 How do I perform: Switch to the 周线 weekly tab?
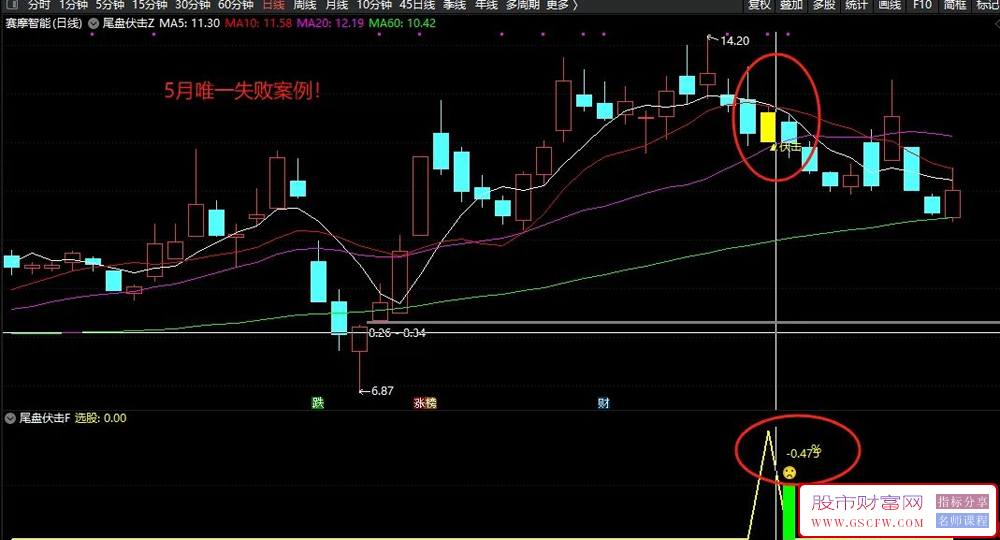(305, 4)
